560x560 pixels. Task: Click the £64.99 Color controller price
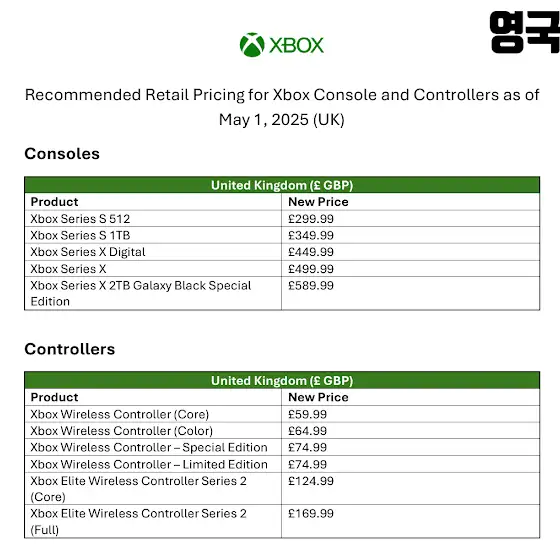tap(308, 431)
